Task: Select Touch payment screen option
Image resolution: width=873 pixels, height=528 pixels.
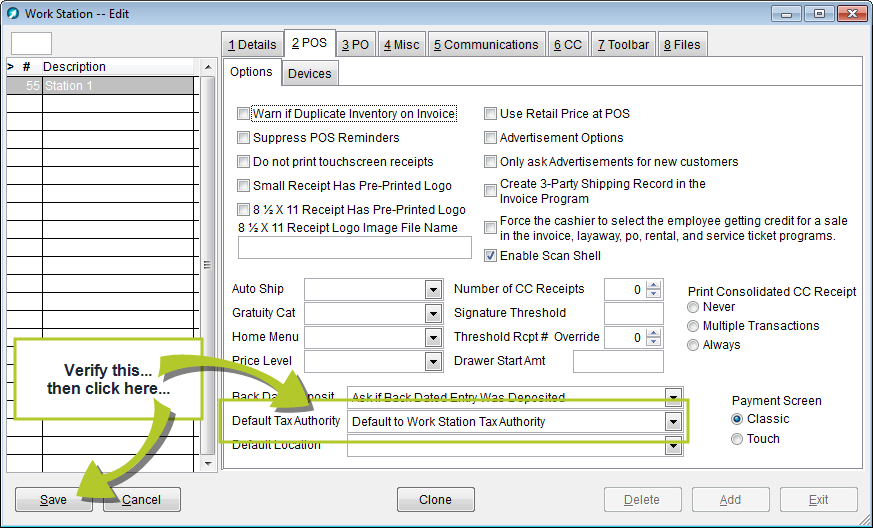Action: click(x=738, y=439)
